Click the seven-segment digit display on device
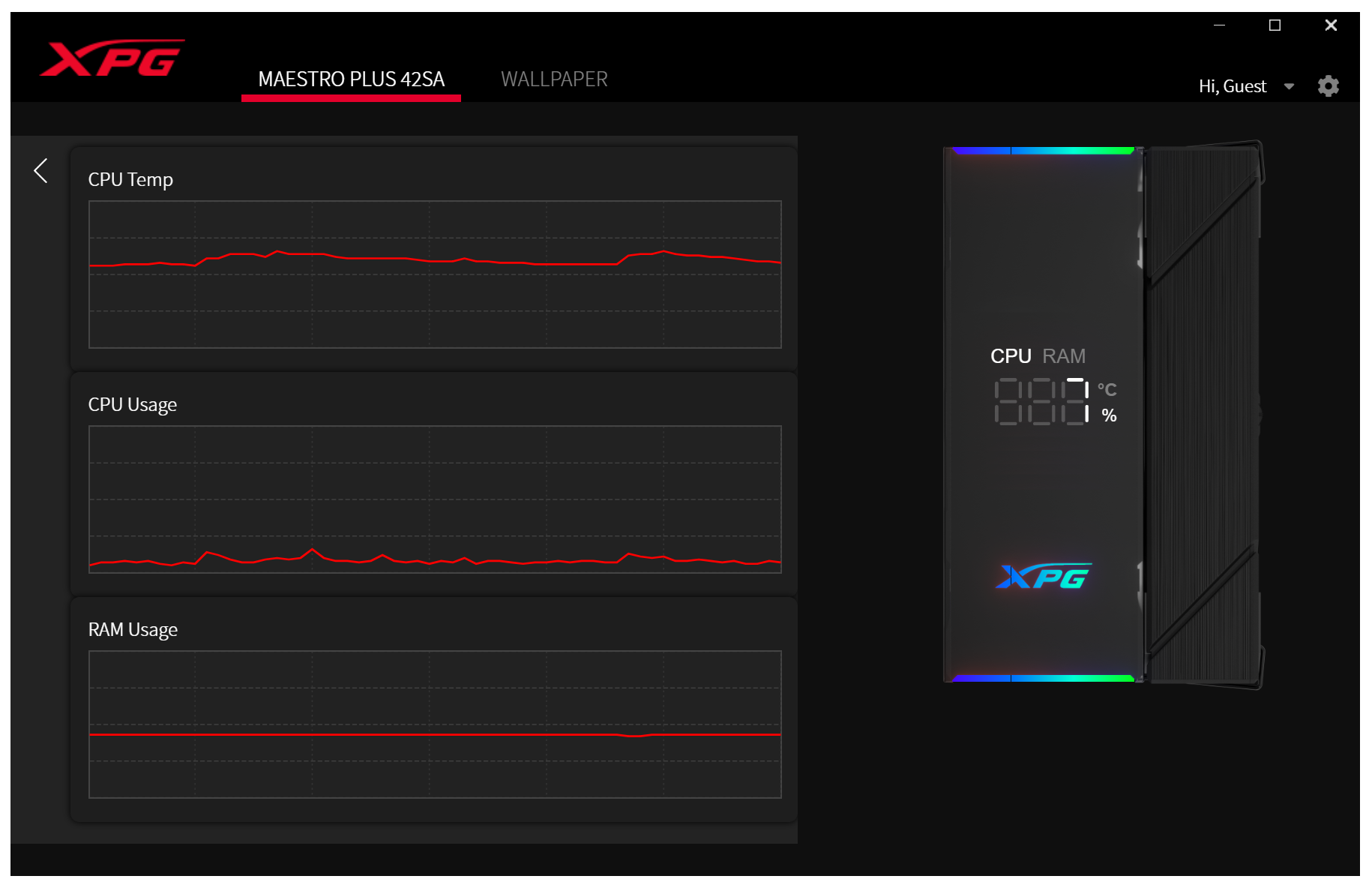 (1041, 402)
